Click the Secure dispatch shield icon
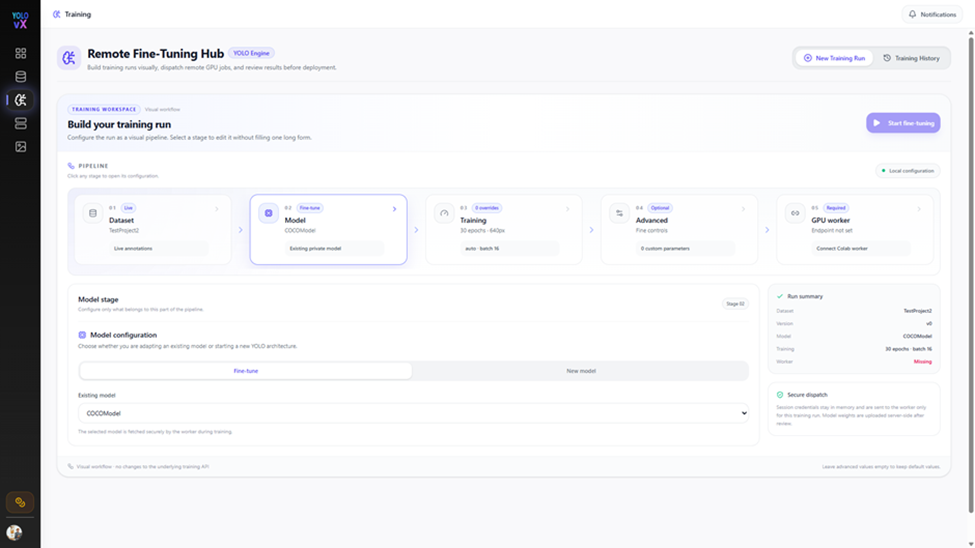975x548 pixels. coord(780,394)
